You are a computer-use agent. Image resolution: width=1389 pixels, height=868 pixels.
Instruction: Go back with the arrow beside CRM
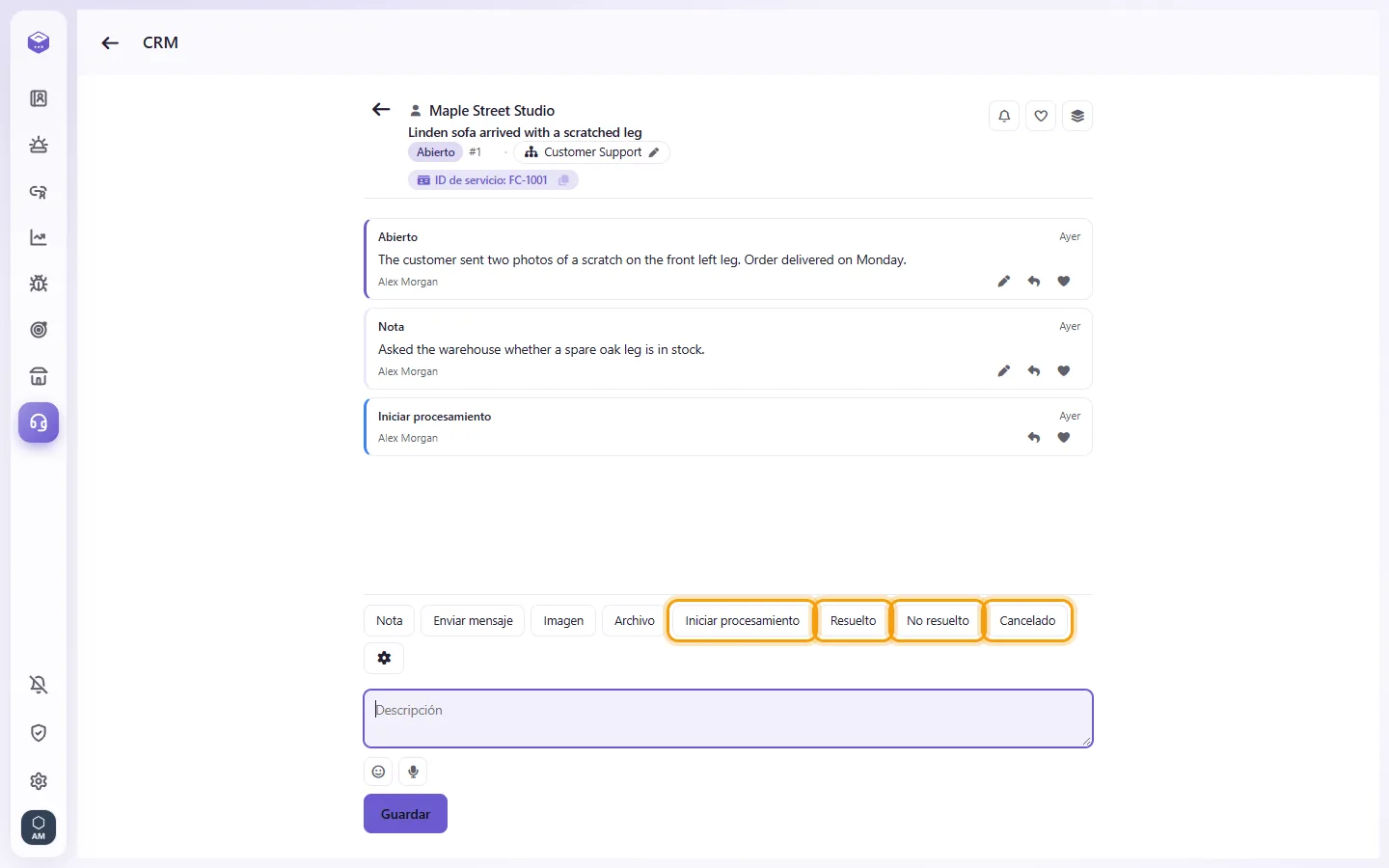(x=110, y=42)
